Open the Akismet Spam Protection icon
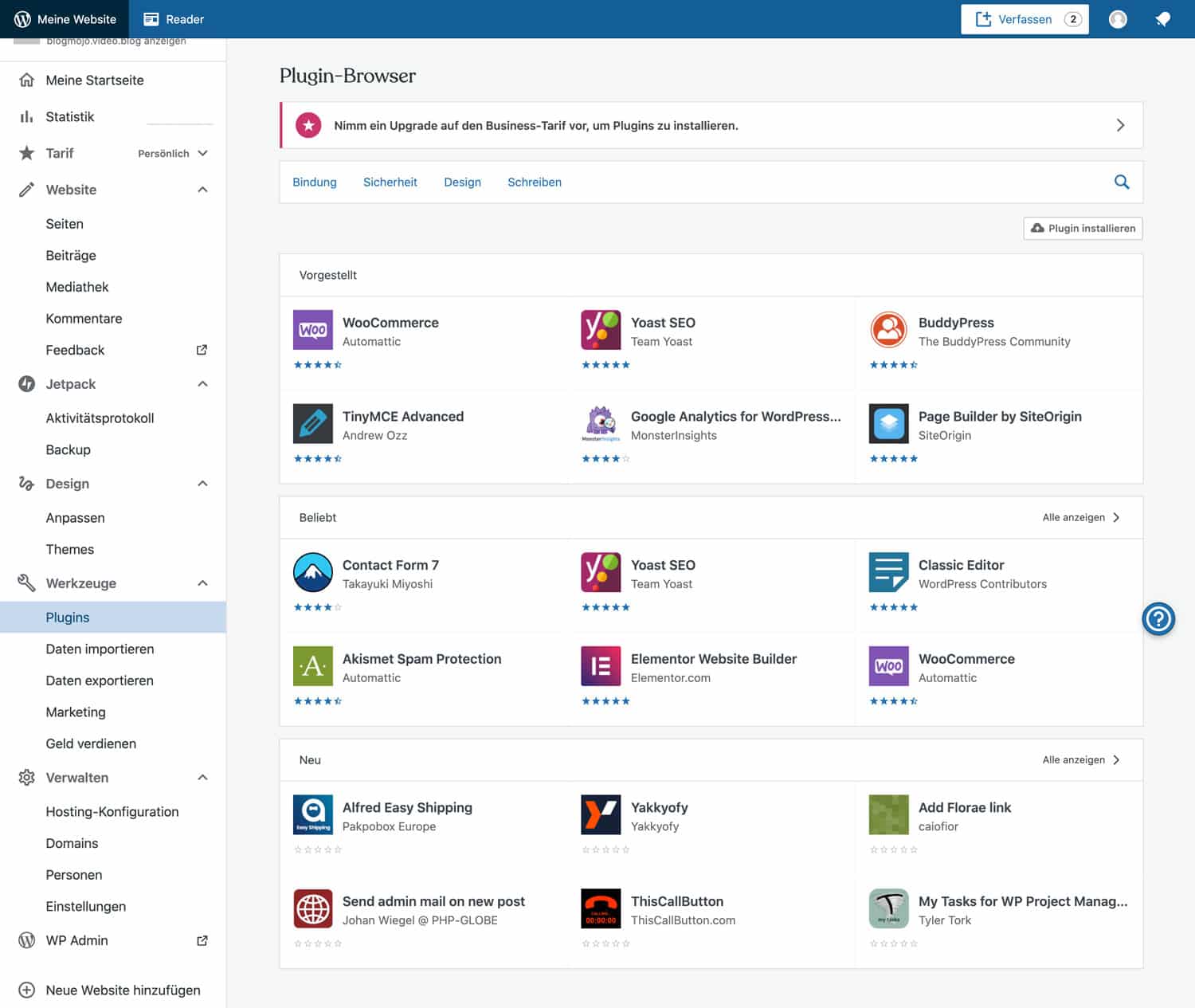 (x=313, y=666)
